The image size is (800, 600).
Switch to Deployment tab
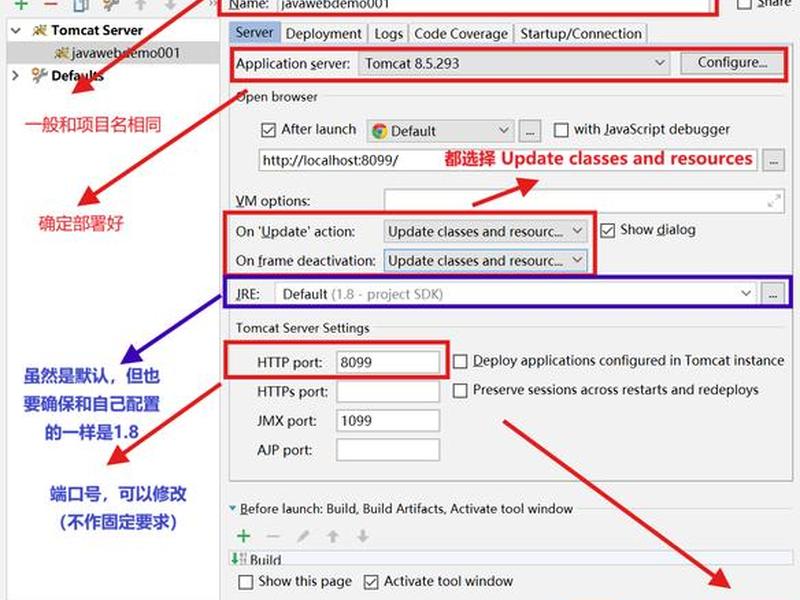(323, 34)
